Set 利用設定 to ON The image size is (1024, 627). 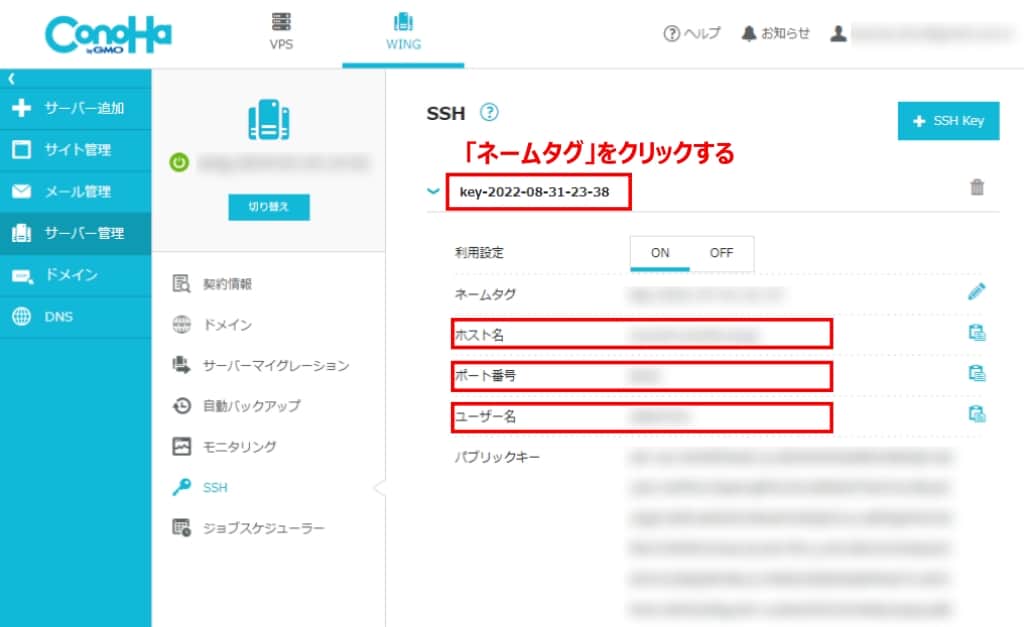tap(660, 253)
